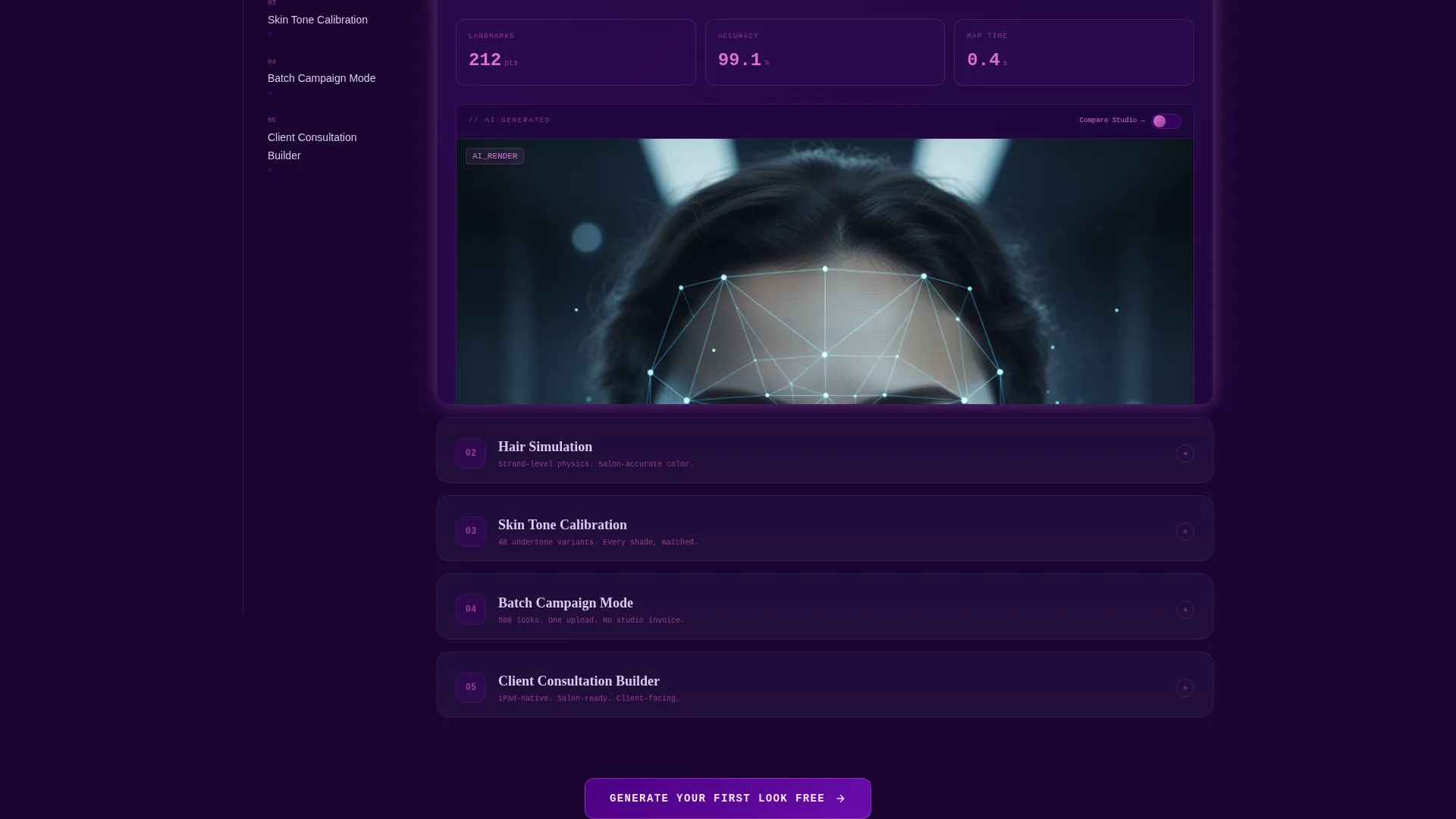Image resolution: width=1456 pixels, height=819 pixels.
Task: Toggle the Compare Studio switch
Action: pos(1166,121)
